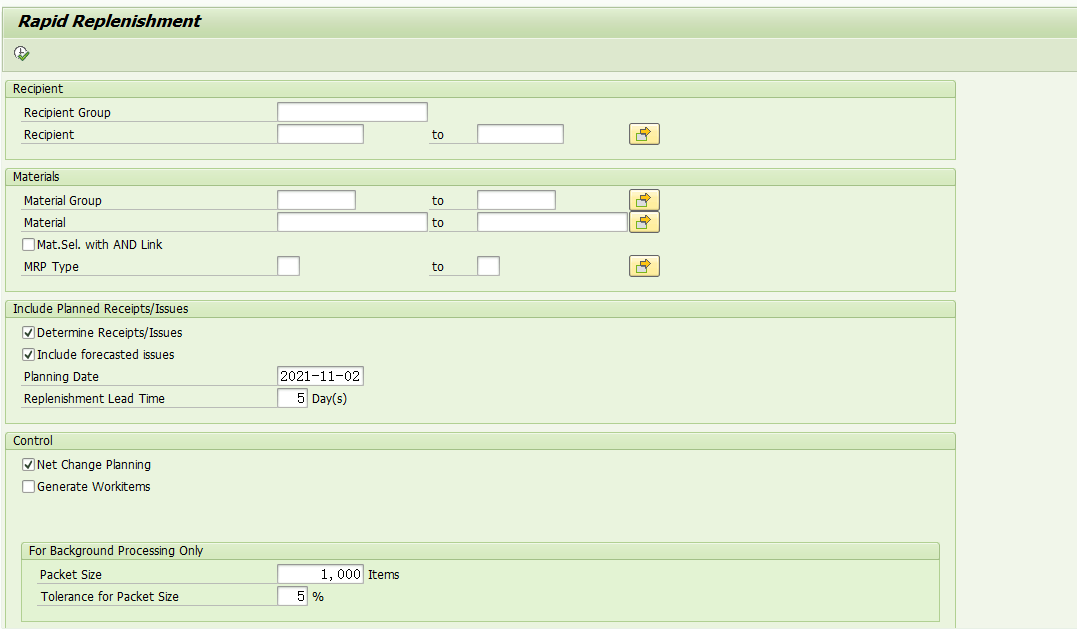This screenshot has height=629, width=1077.
Task: Click the Planning Date label
Action: (x=61, y=376)
